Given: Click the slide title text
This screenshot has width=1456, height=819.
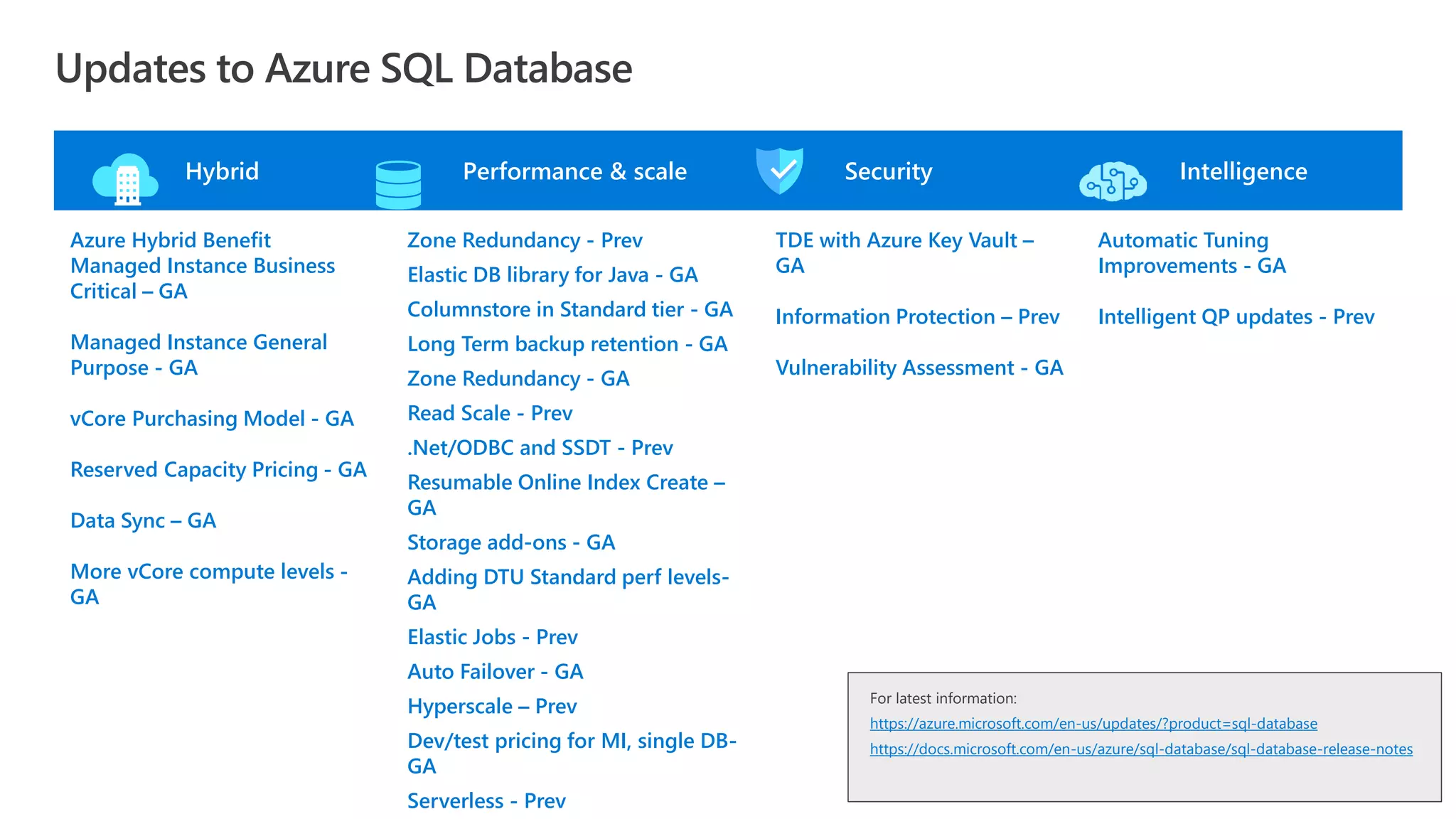Looking at the screenshot, I should [x=343, y=69].
